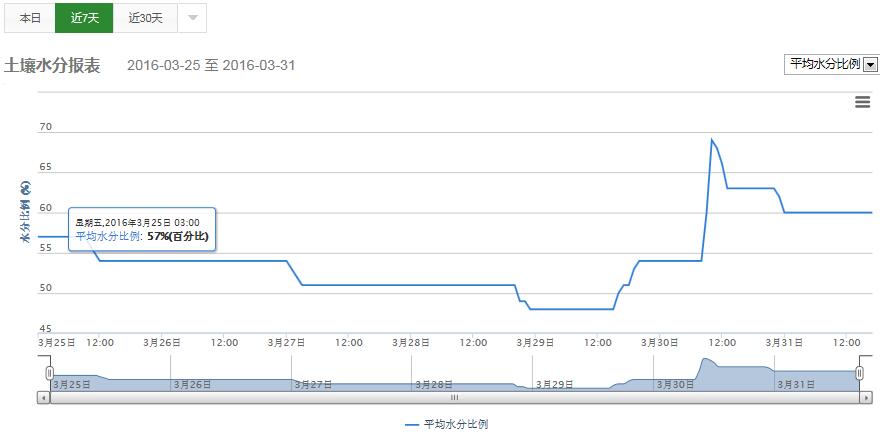The width and height of the screenshot is (880, 434).
Task: Select the 近7天 tab
Action: pos(84,18)
